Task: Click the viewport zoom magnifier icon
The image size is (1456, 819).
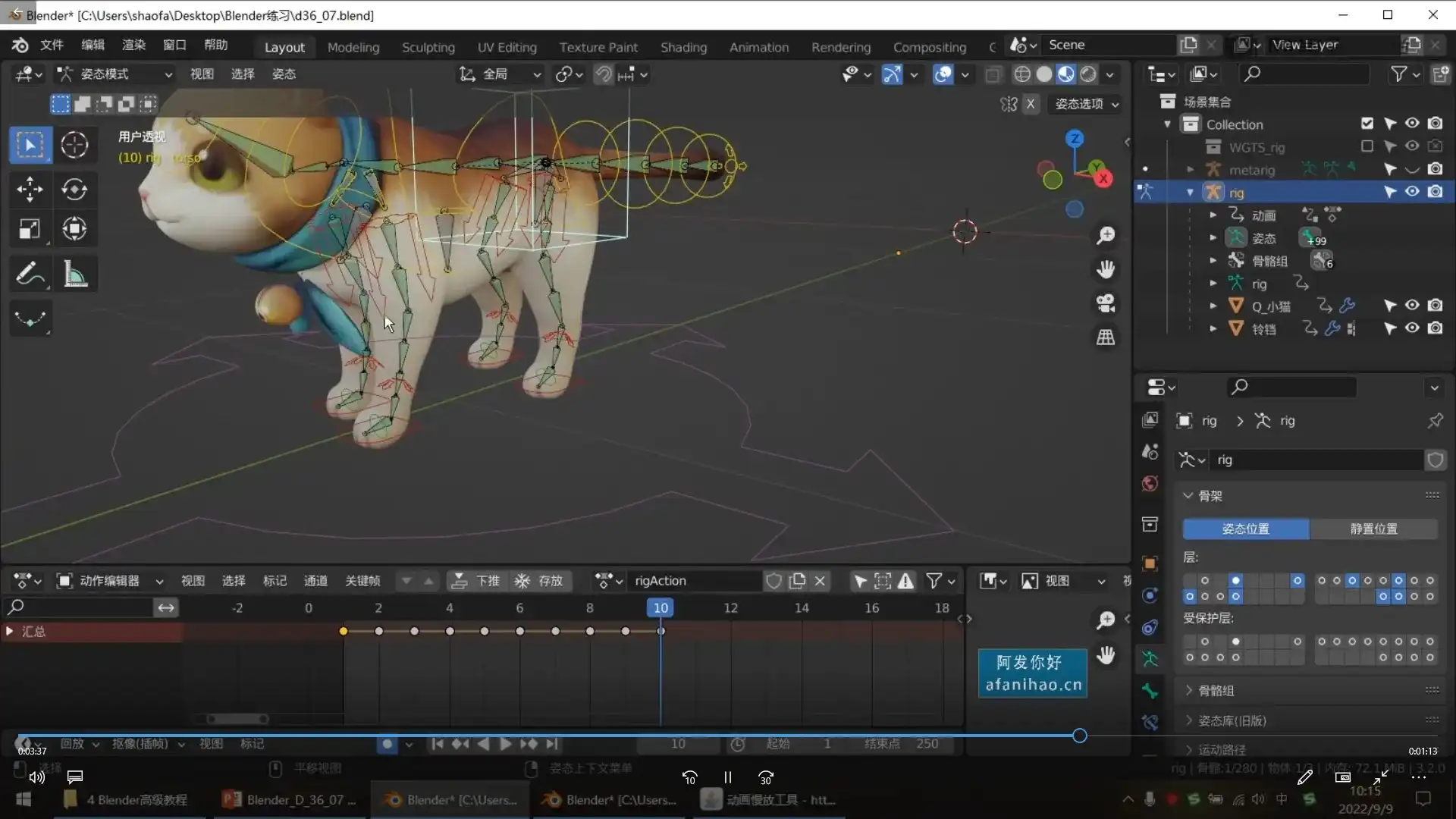Action: click(x=1106, y=235)
